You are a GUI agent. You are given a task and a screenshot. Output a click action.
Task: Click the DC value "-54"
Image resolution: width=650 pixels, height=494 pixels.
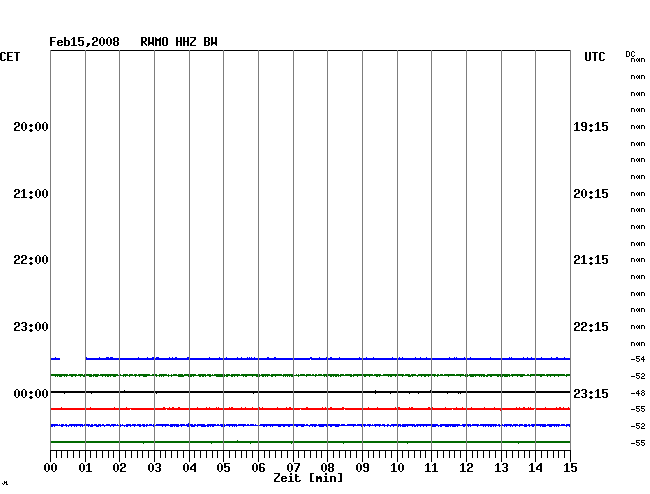click(638, 359)
